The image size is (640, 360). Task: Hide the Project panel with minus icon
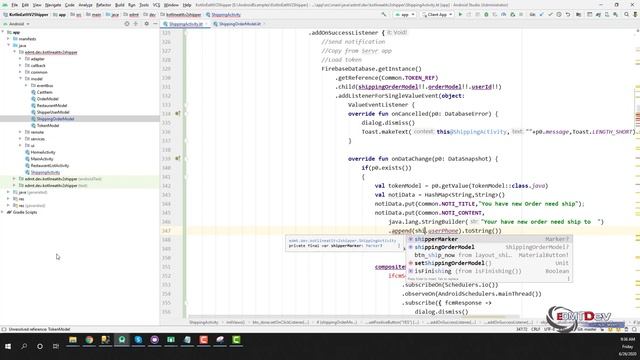pyautogui.click(x=155, y=24)
